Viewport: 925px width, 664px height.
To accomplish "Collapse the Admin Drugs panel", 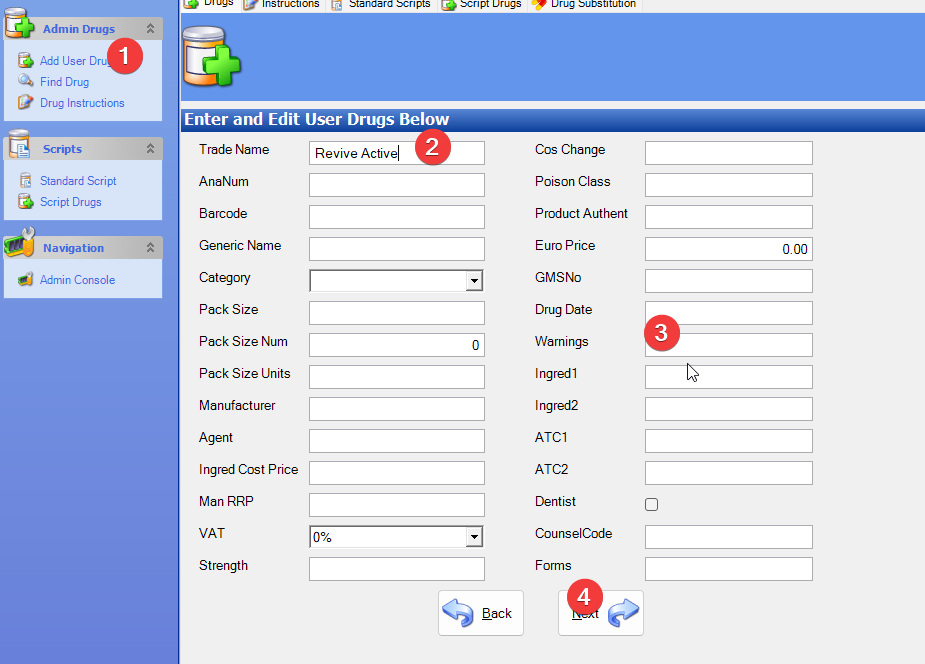I will (150, 29).
